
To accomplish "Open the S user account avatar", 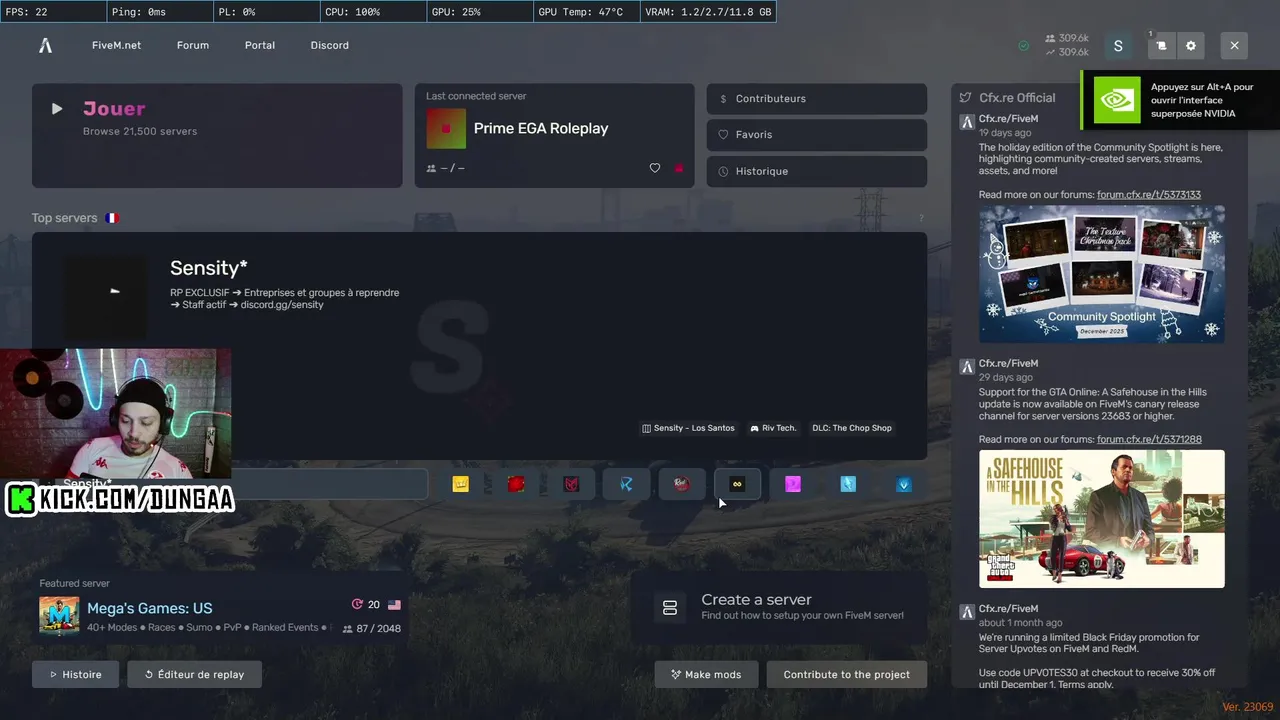I will [1118, 46].
